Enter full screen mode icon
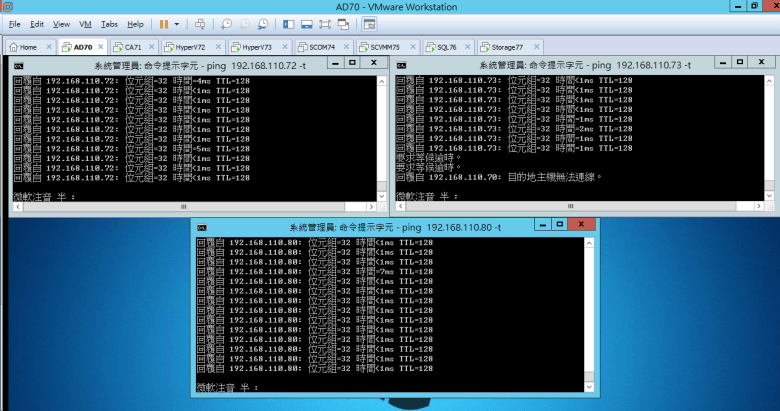780x411 pixels. coord(325,23)
